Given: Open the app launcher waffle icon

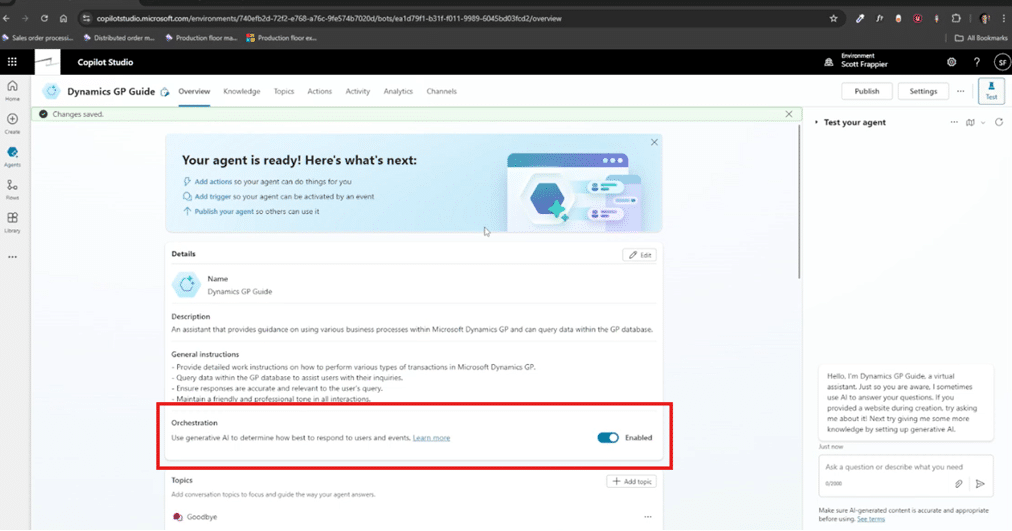Looking at the screenshot, I should click(12, 62).
